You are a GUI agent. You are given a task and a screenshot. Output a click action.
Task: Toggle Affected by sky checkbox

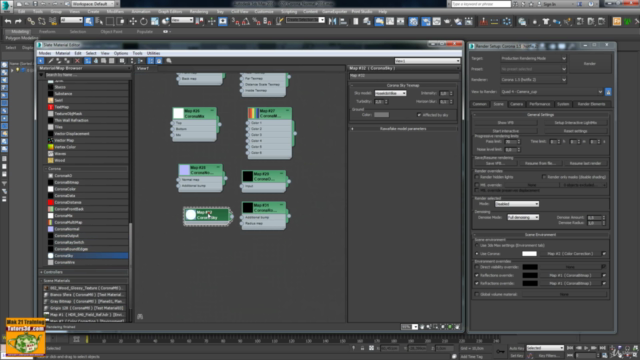coord(419,115)
